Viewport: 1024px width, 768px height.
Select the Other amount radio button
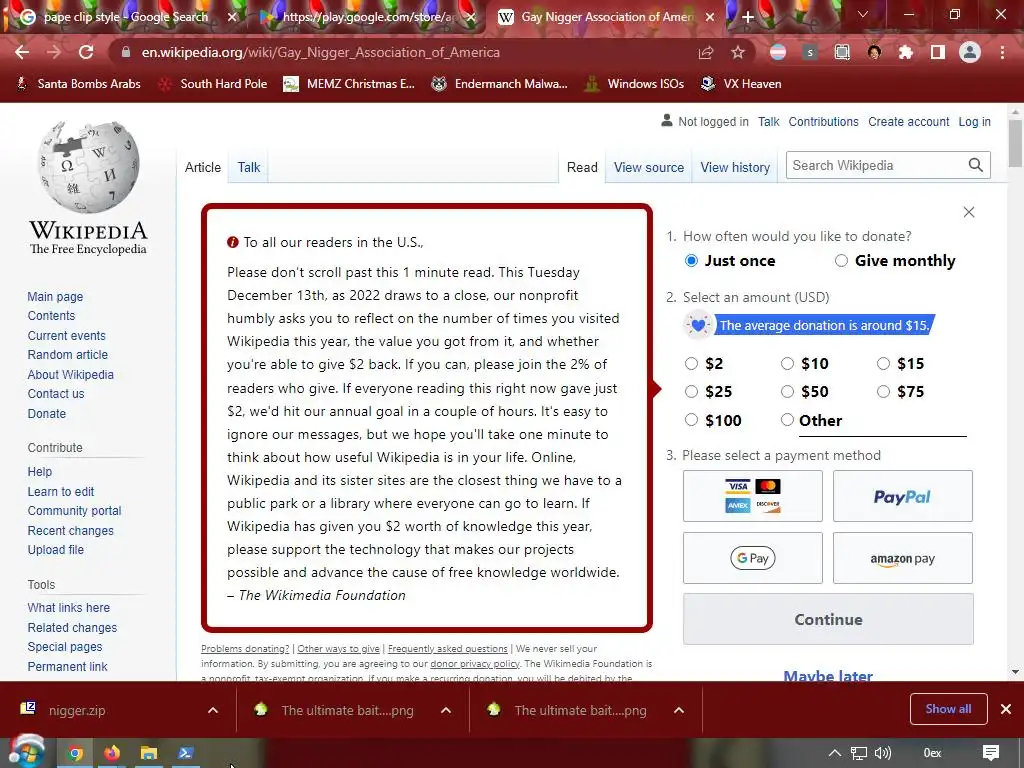(x=788, y=421)
